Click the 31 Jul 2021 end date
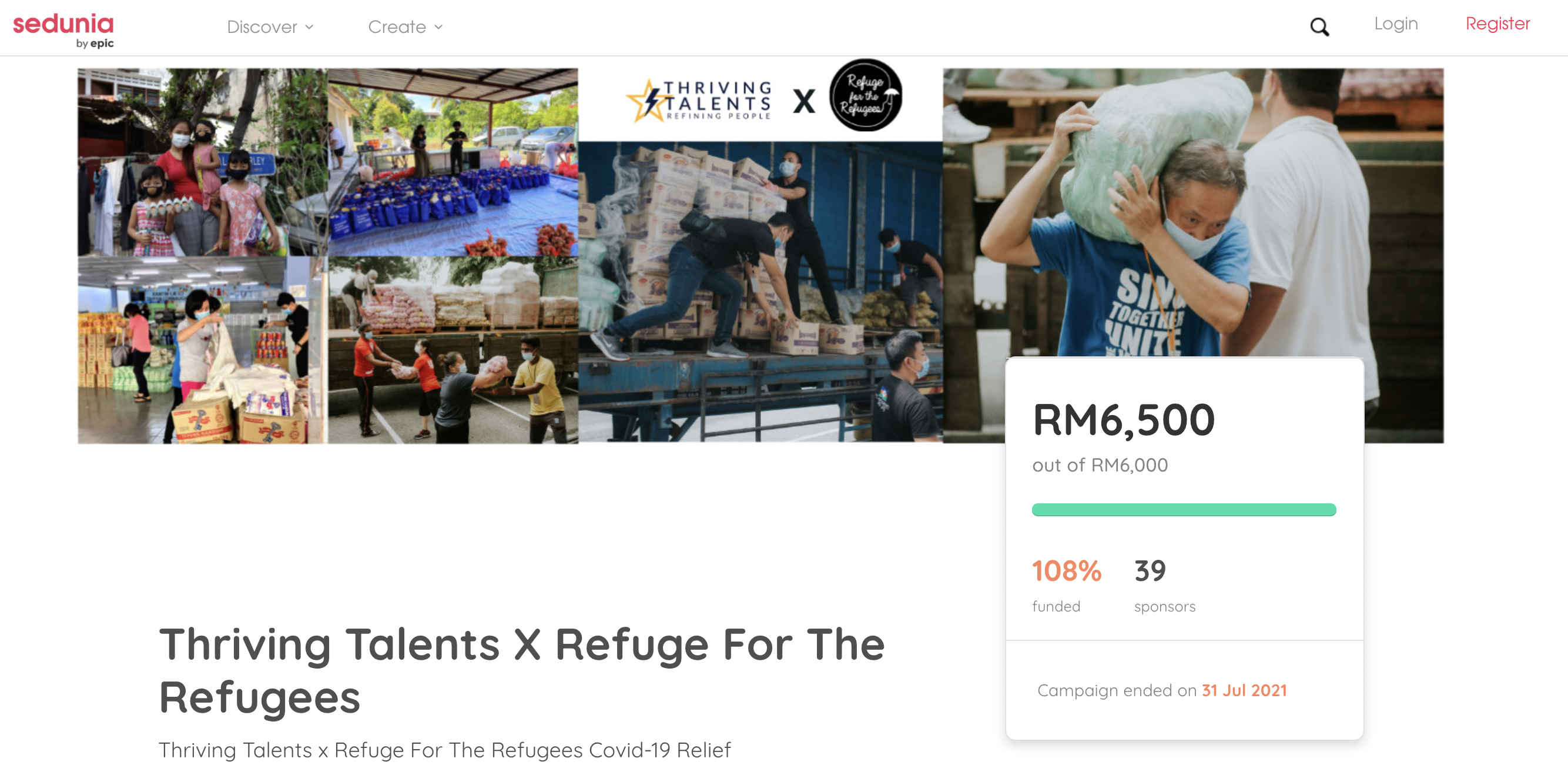The width and height of the screenshot is (1568, 775). (x=1244, y=690)
